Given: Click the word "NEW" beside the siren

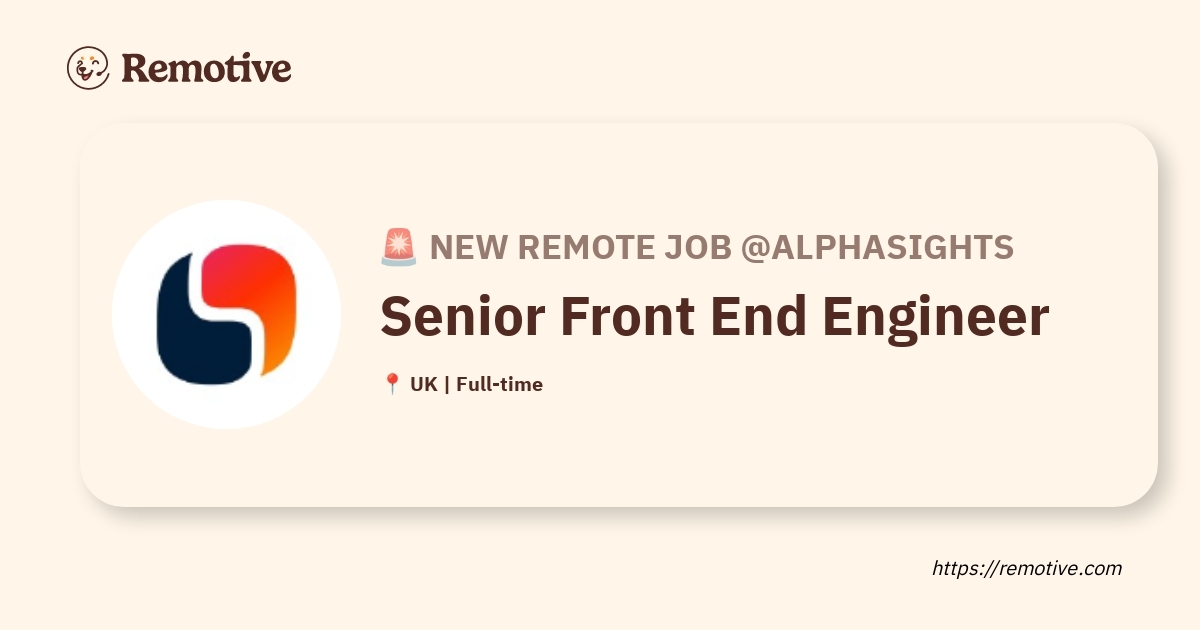Looking at the screenshot, I should tap(469, 247).
